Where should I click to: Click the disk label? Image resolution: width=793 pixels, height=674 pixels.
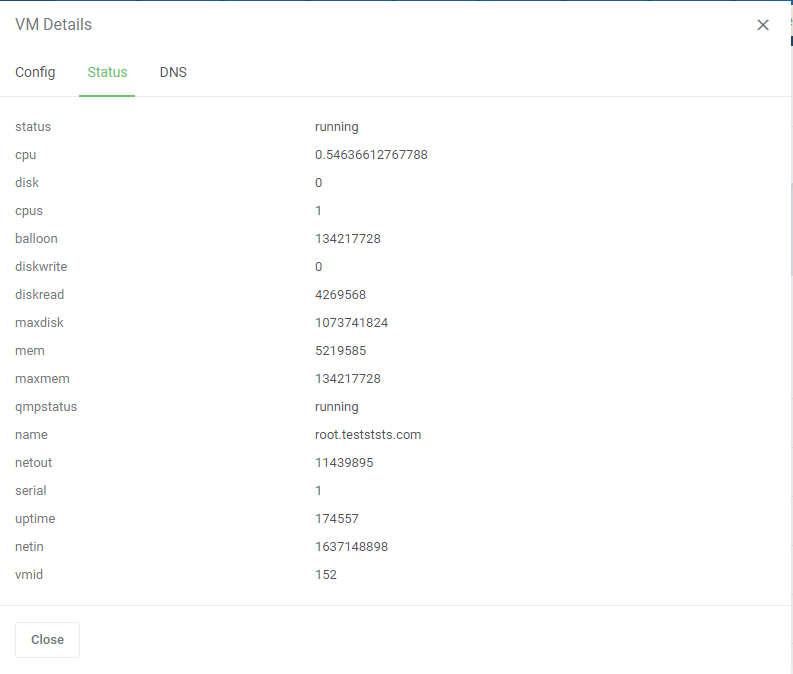tap(27, 183)
